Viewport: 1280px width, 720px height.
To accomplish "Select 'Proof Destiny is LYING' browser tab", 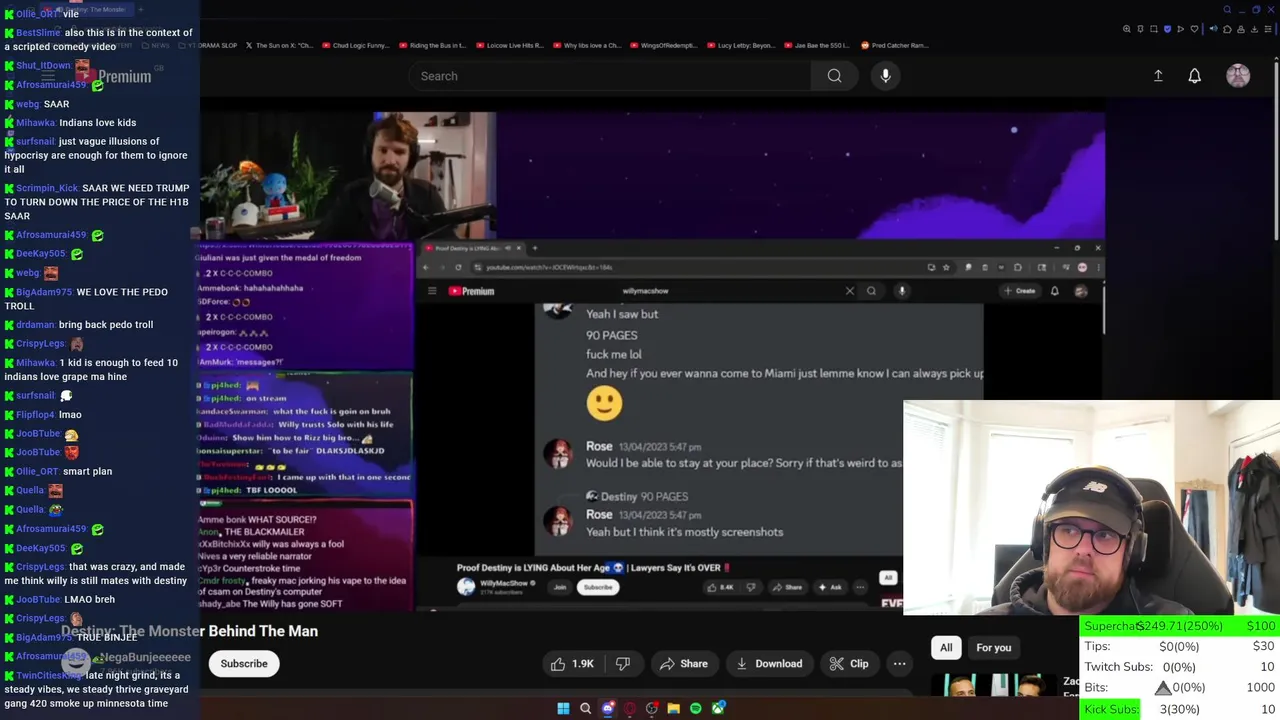I will tap(474, 248).
